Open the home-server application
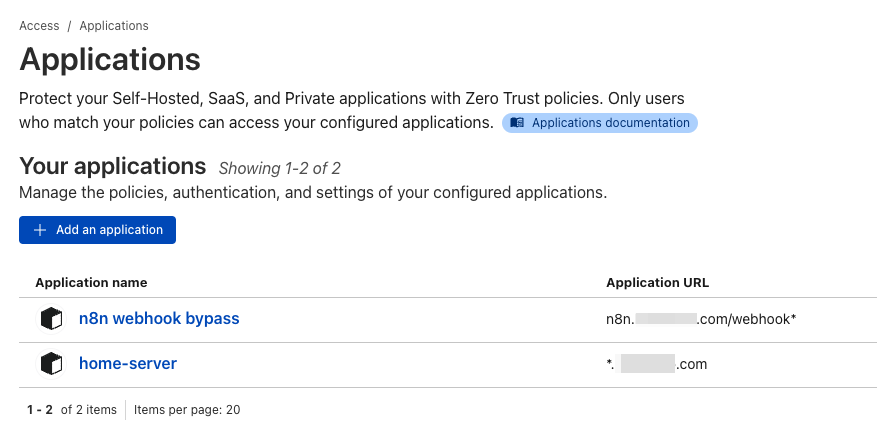This screenshot has width=877, height=432. coord(128,364)
